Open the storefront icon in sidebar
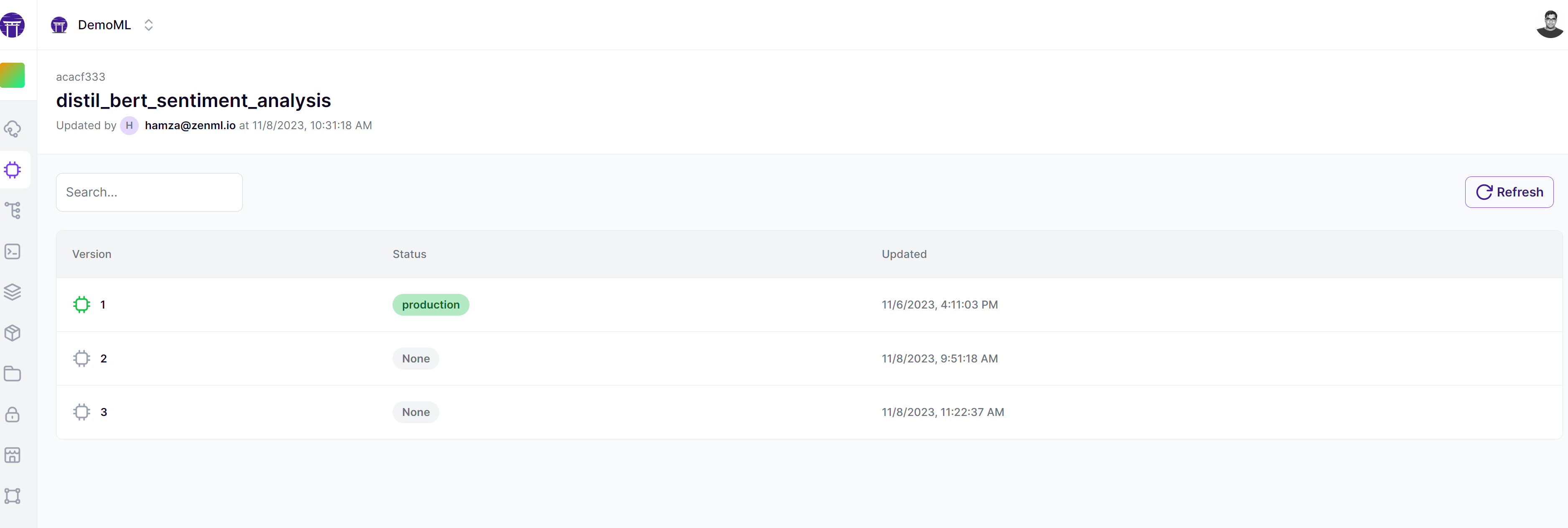Viewport: 1568px width, 528px height. point(13,456)
